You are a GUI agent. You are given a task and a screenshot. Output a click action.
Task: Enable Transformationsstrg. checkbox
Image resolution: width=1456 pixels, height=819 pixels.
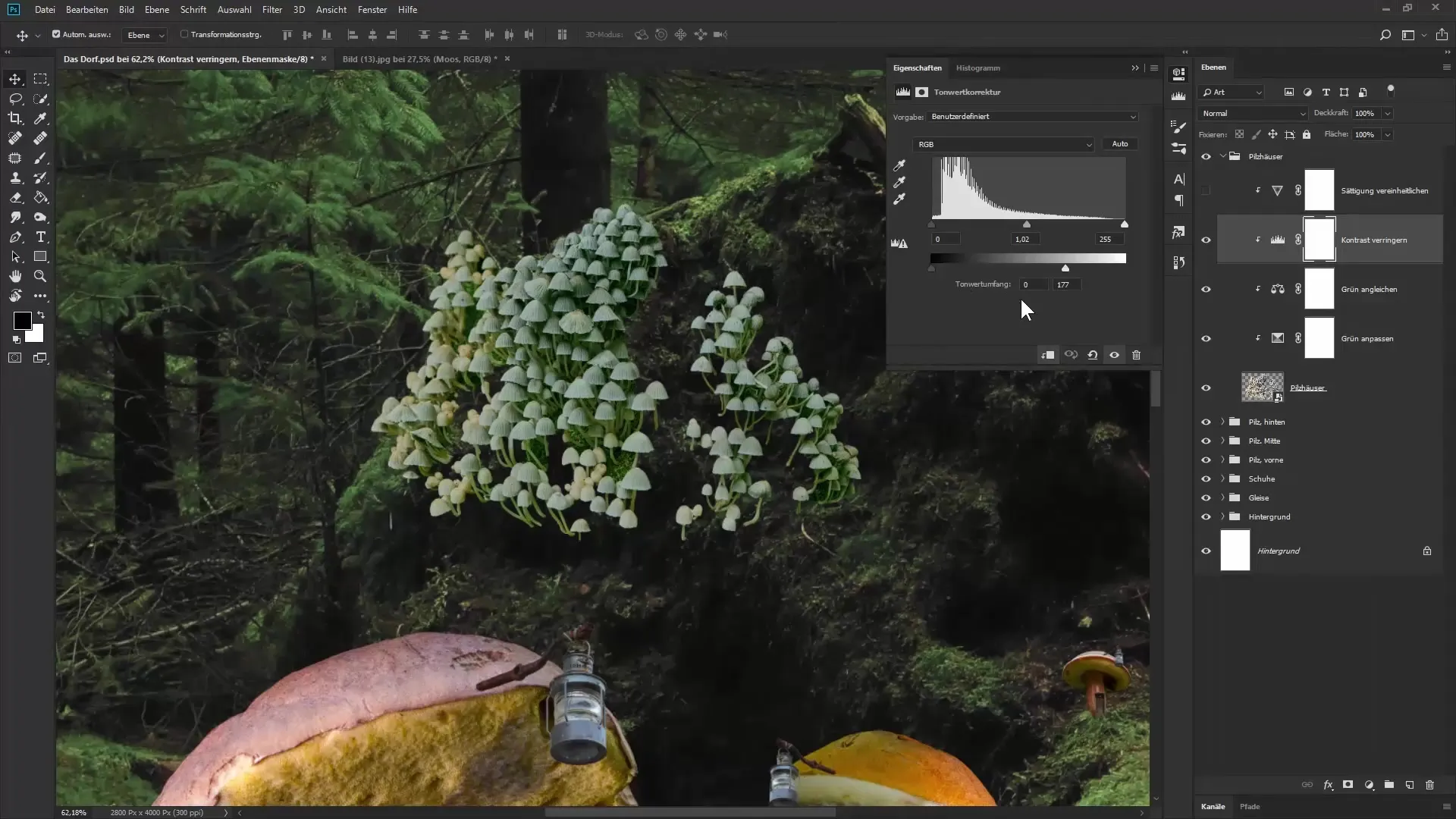point(184,34)
